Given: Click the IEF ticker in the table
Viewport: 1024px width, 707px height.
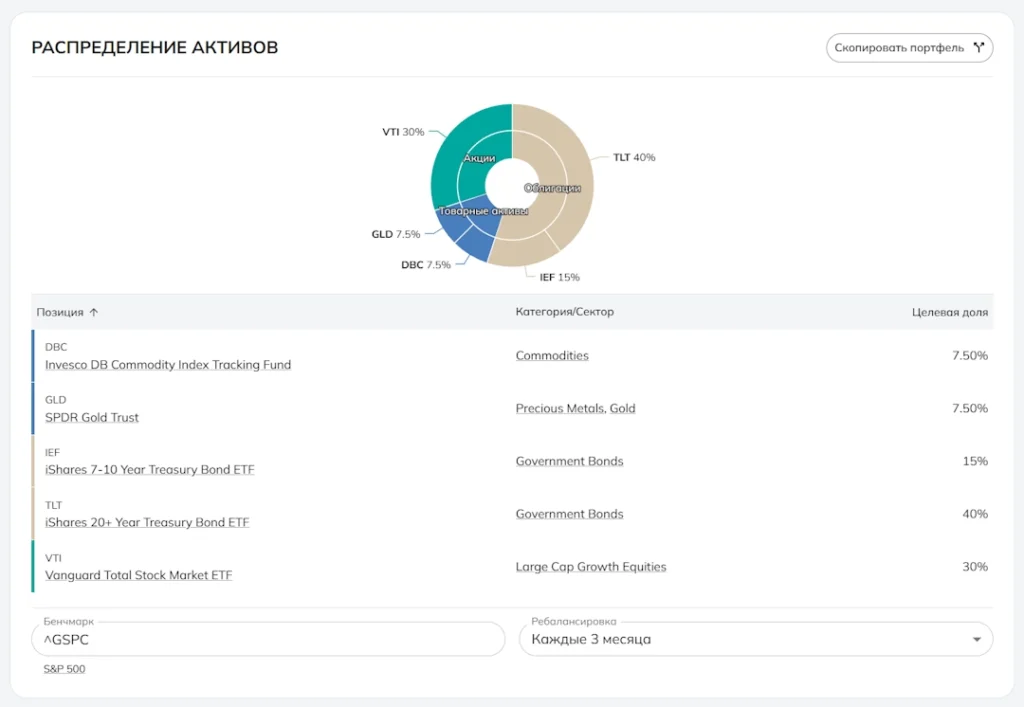Looking at the screenshot, I should tap(52, 452).
